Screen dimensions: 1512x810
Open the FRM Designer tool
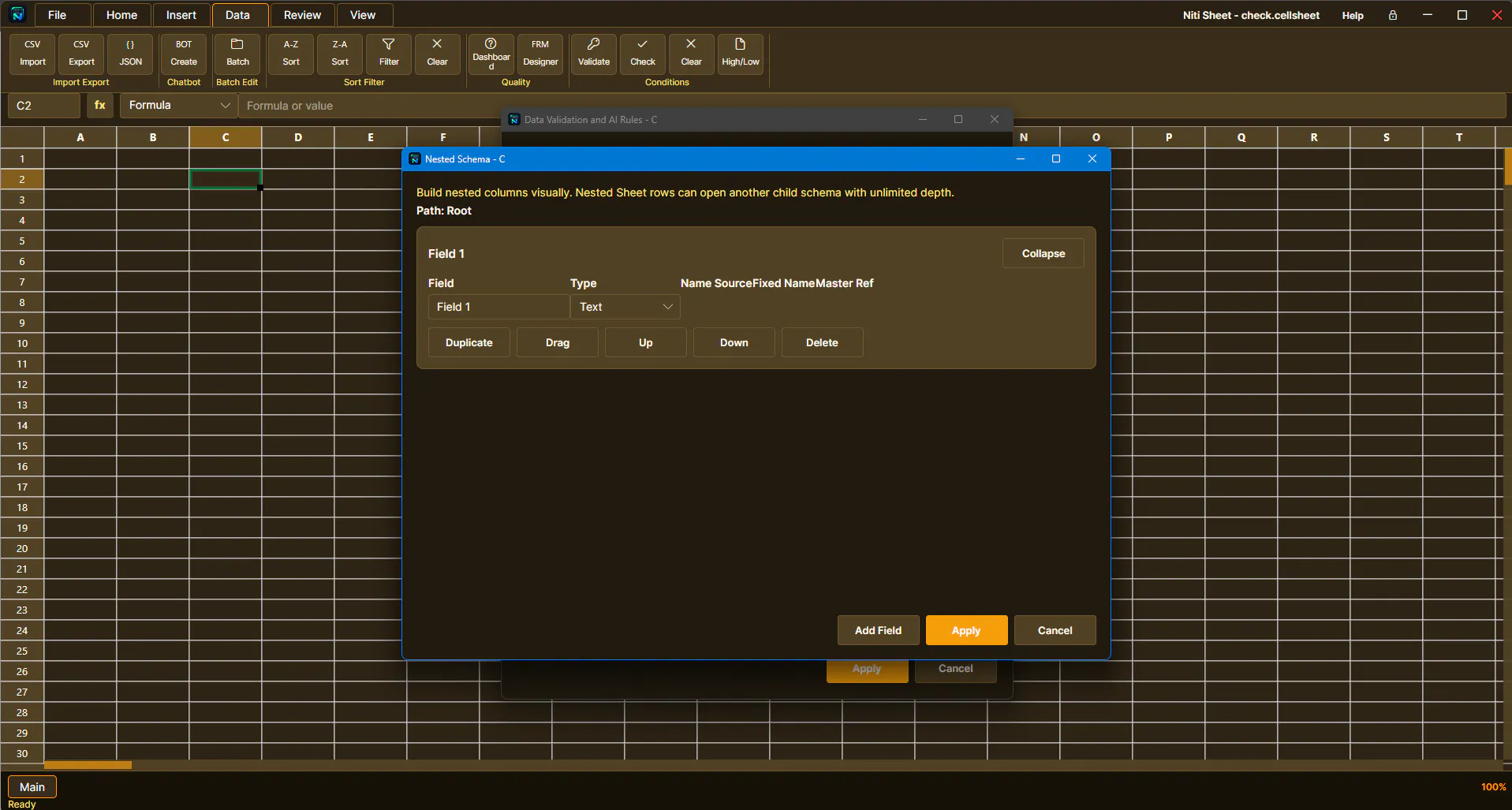pos(540,54)
